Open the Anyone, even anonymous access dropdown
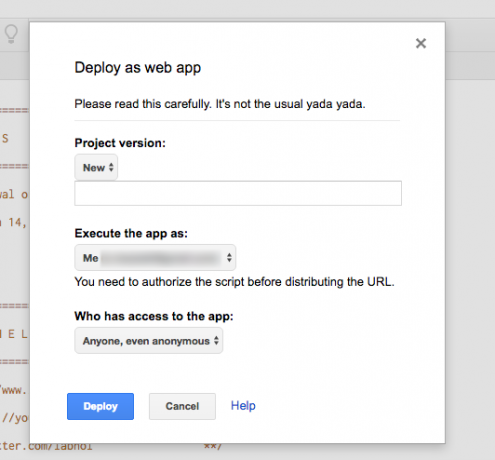Image resolution: width=495 pixels, height=460 pixels. 149,341
